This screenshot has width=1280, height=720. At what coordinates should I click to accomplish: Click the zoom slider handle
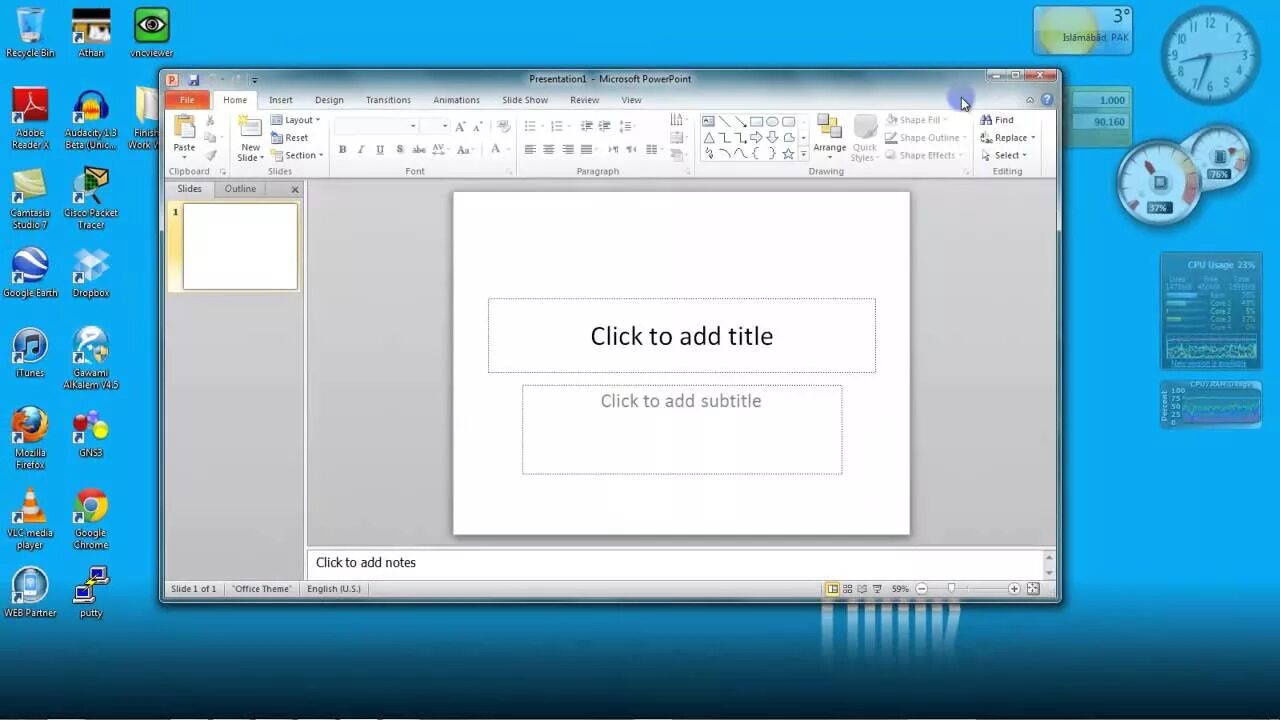pos(951,589)
